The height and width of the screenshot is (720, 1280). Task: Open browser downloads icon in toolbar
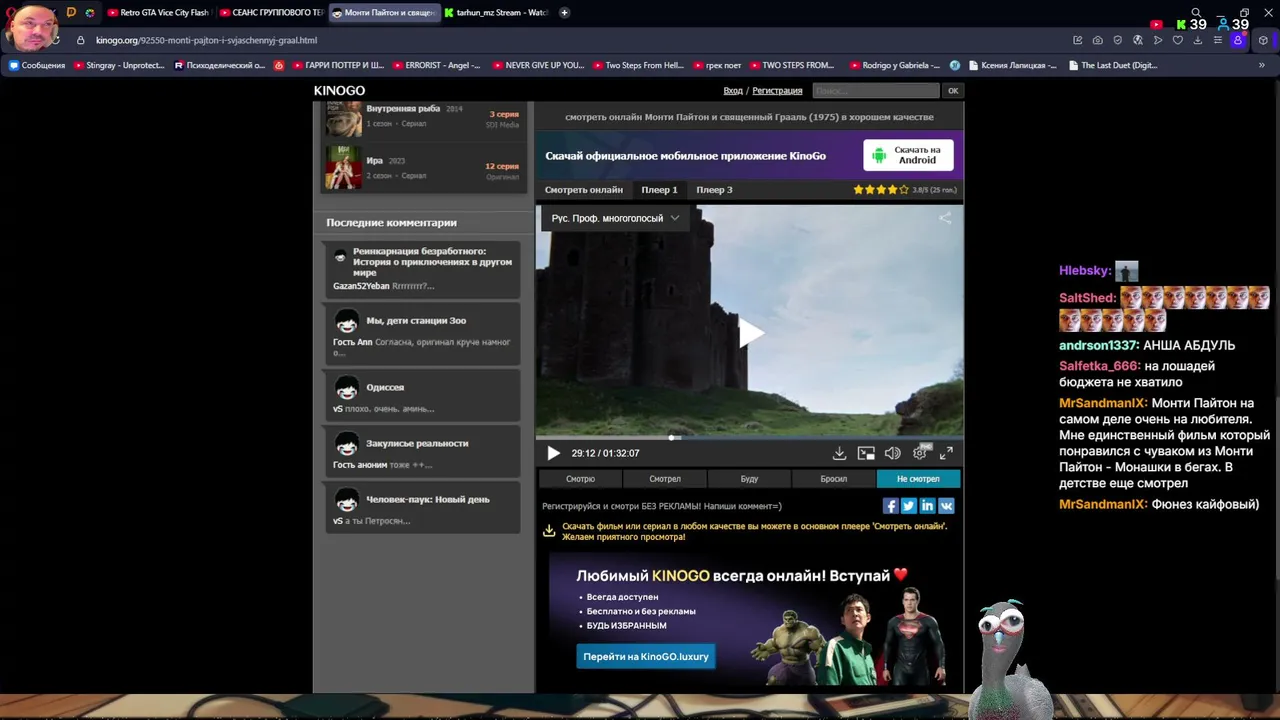click(x=1197, y=41)
